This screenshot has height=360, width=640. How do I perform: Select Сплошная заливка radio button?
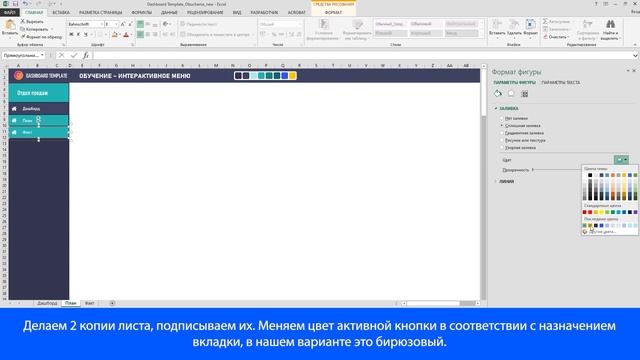502,126
